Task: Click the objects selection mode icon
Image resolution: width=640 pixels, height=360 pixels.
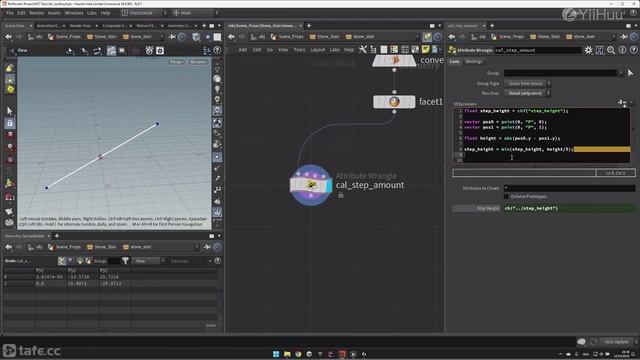Action: [10, 69]
